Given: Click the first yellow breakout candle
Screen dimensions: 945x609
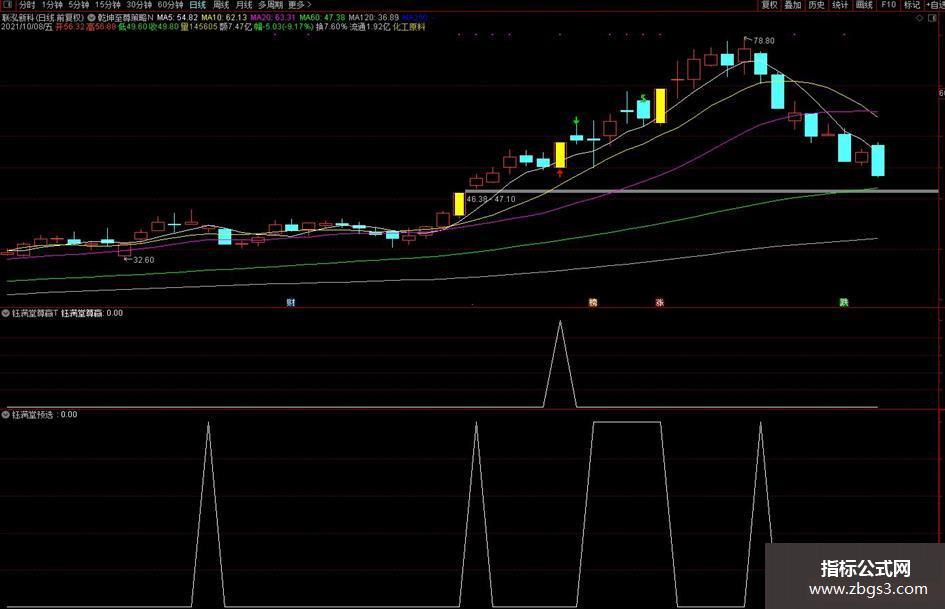Looking at the screenshot, I should (459, 204).
